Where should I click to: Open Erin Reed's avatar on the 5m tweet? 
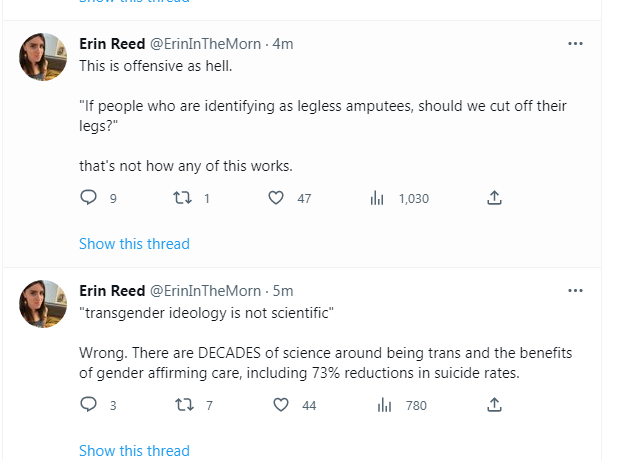(44, 304)
